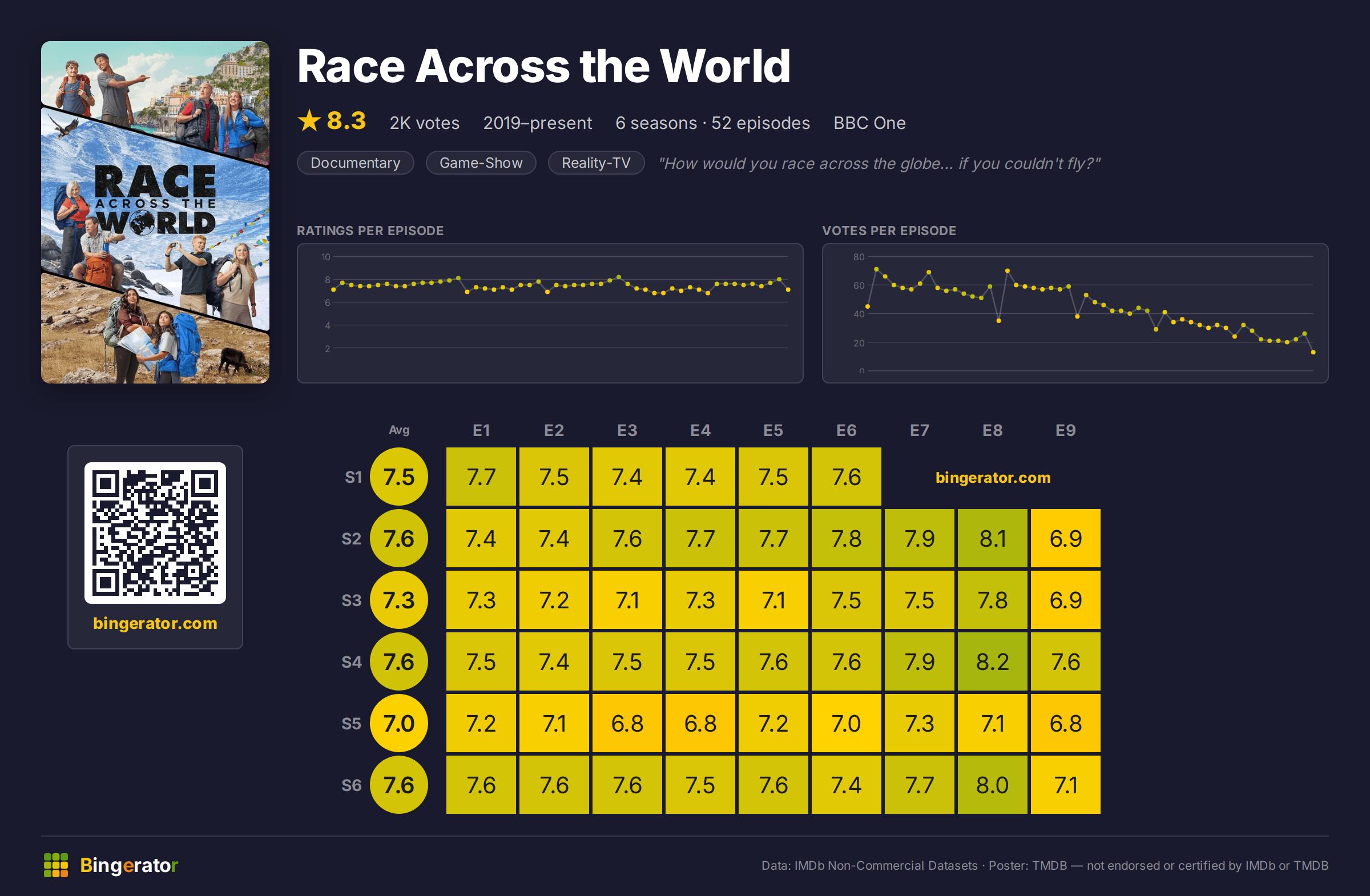Click the last point in the votes chart

[x=1313, y=352]
